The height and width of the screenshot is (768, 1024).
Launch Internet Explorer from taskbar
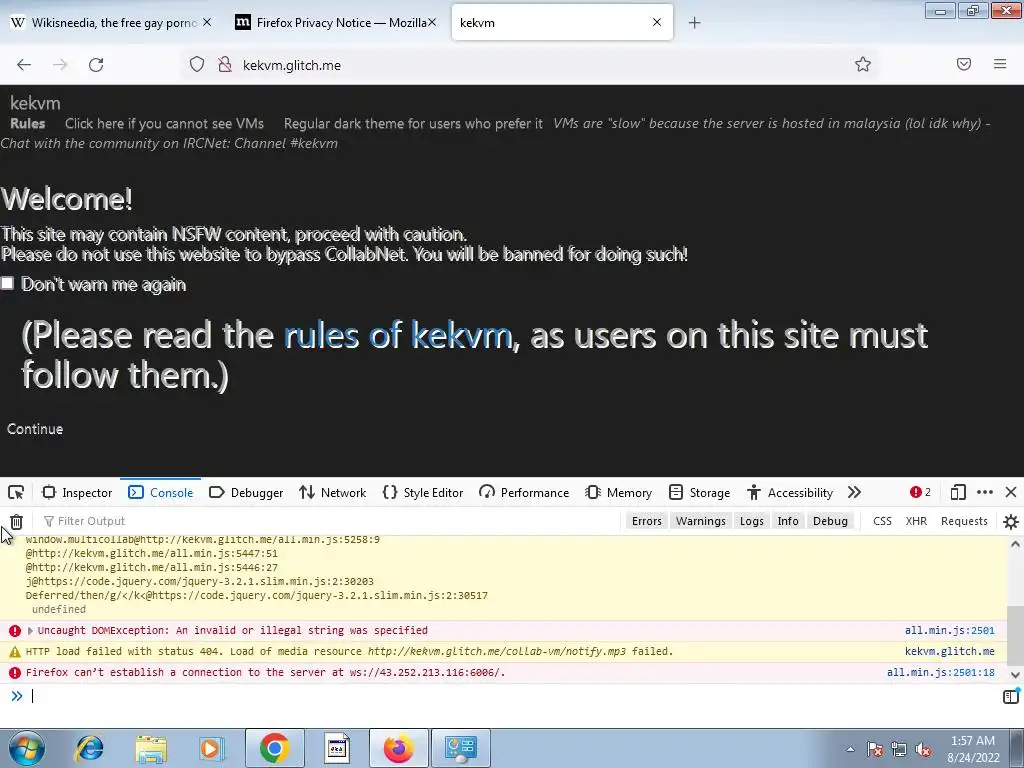[x=89, y=748]
